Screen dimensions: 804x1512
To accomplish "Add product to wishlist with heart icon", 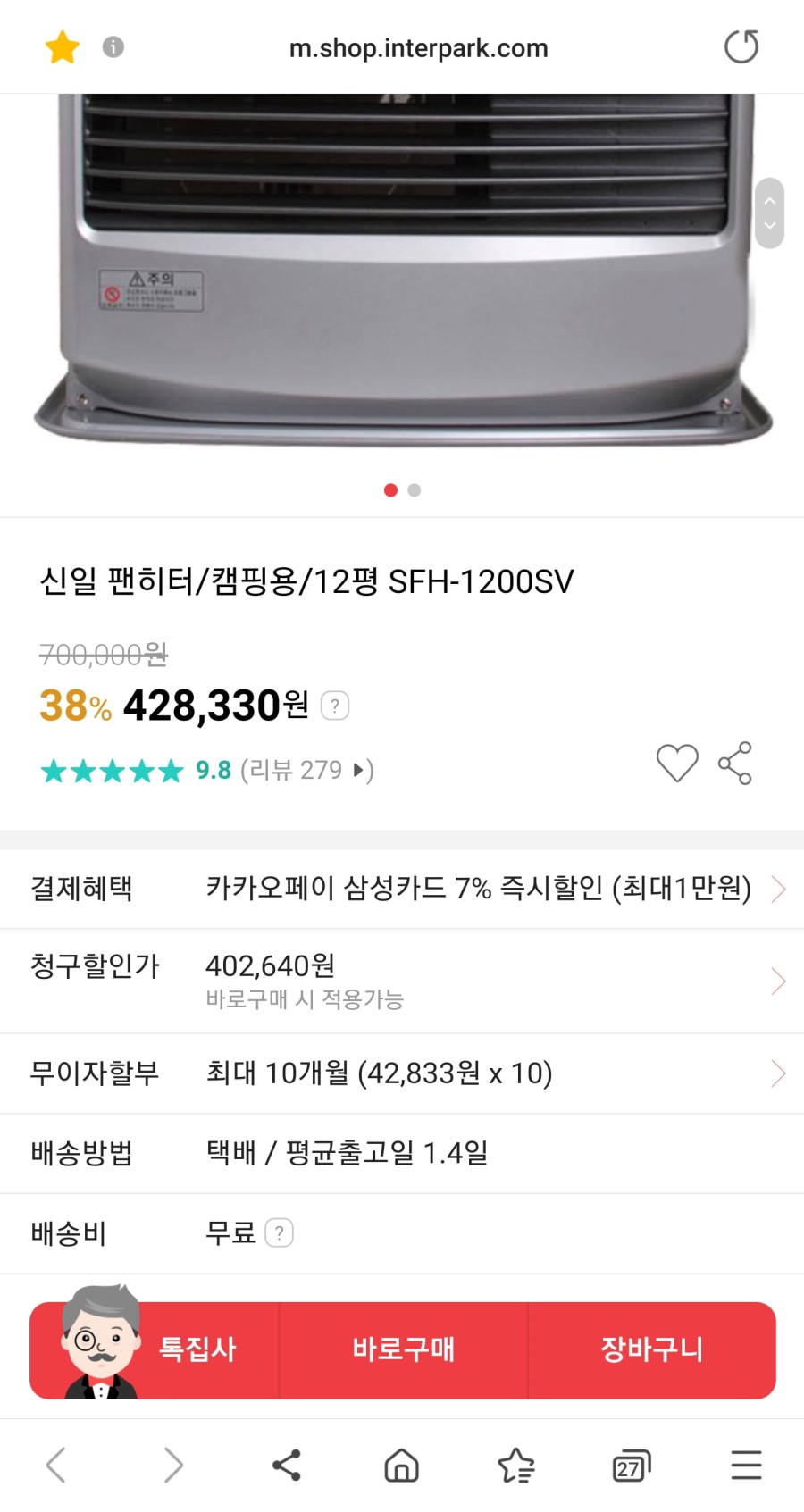I will point(677,764).
